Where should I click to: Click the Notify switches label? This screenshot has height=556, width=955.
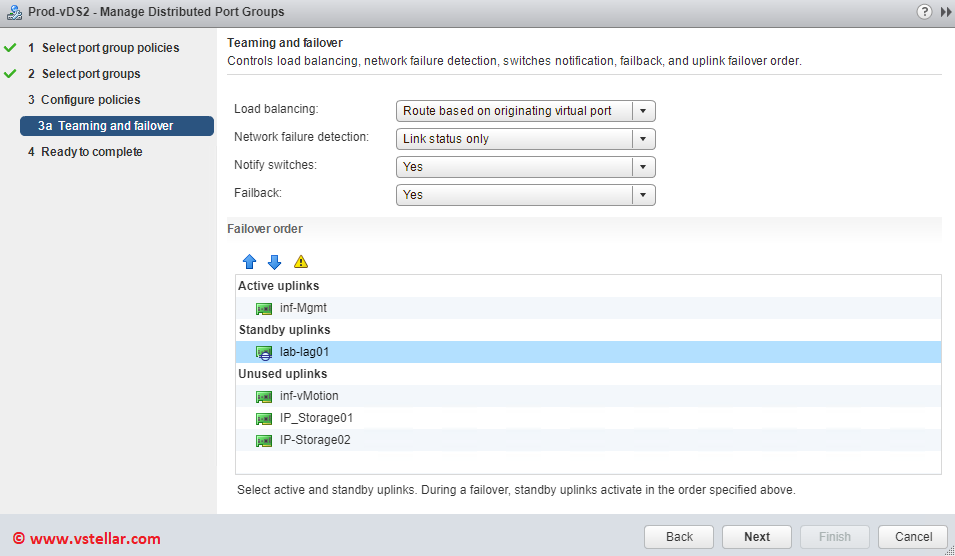point(275,165)
